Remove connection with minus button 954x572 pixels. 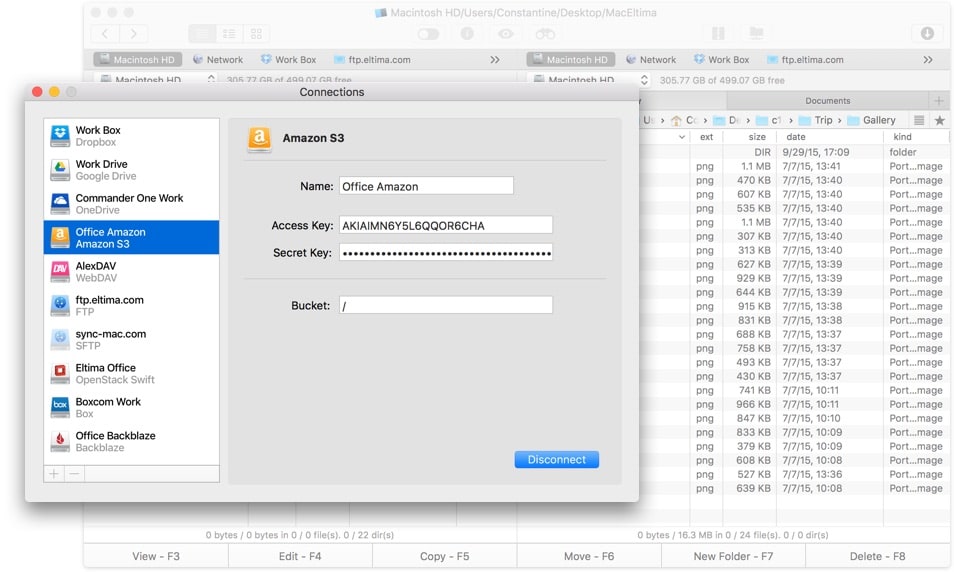(x=74, y=473)
